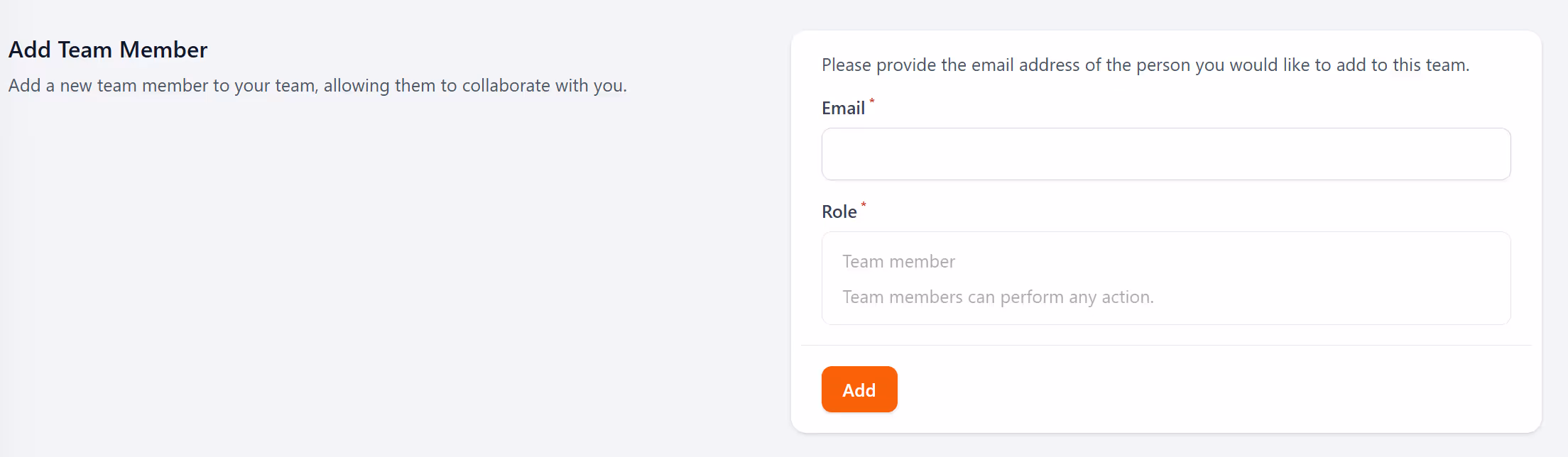Click the required asterisk beside Email
Image resolution: width=1568 pixels, height=457 pixels.
(871, 102)
